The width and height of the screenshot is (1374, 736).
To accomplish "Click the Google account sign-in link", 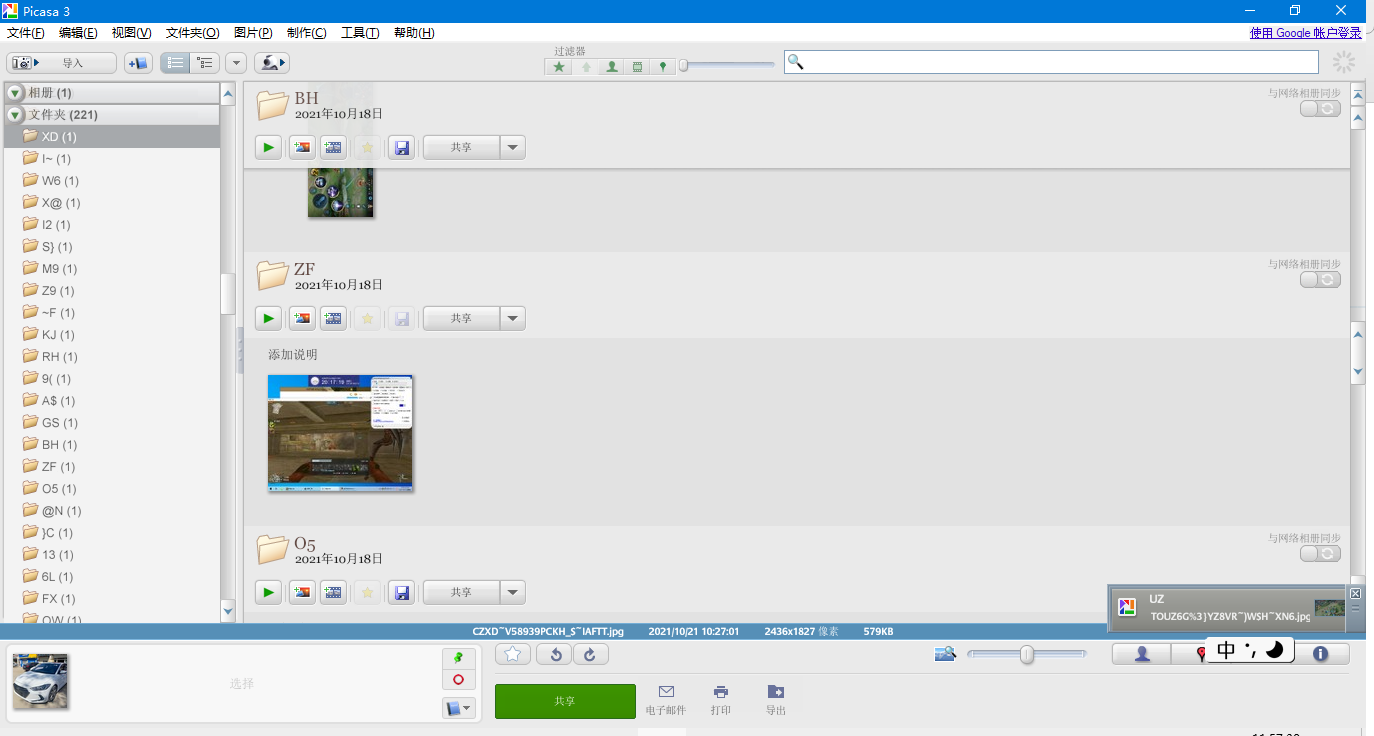I will 1304,33.
